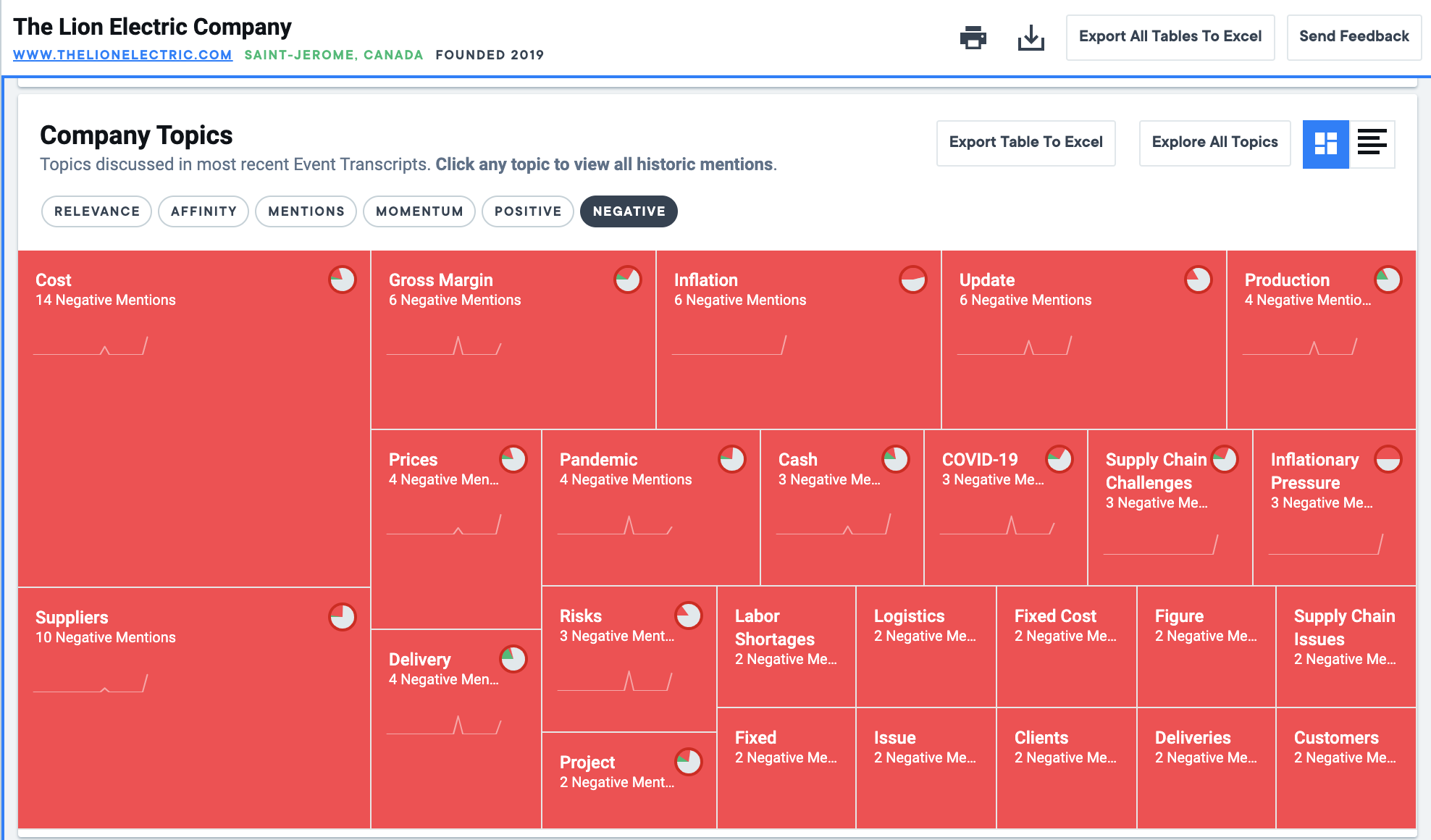The width and height of the screenshot is (1431, 840).
Task: Open the pie chart on the Risks tile
Action: tap(689, 615)
